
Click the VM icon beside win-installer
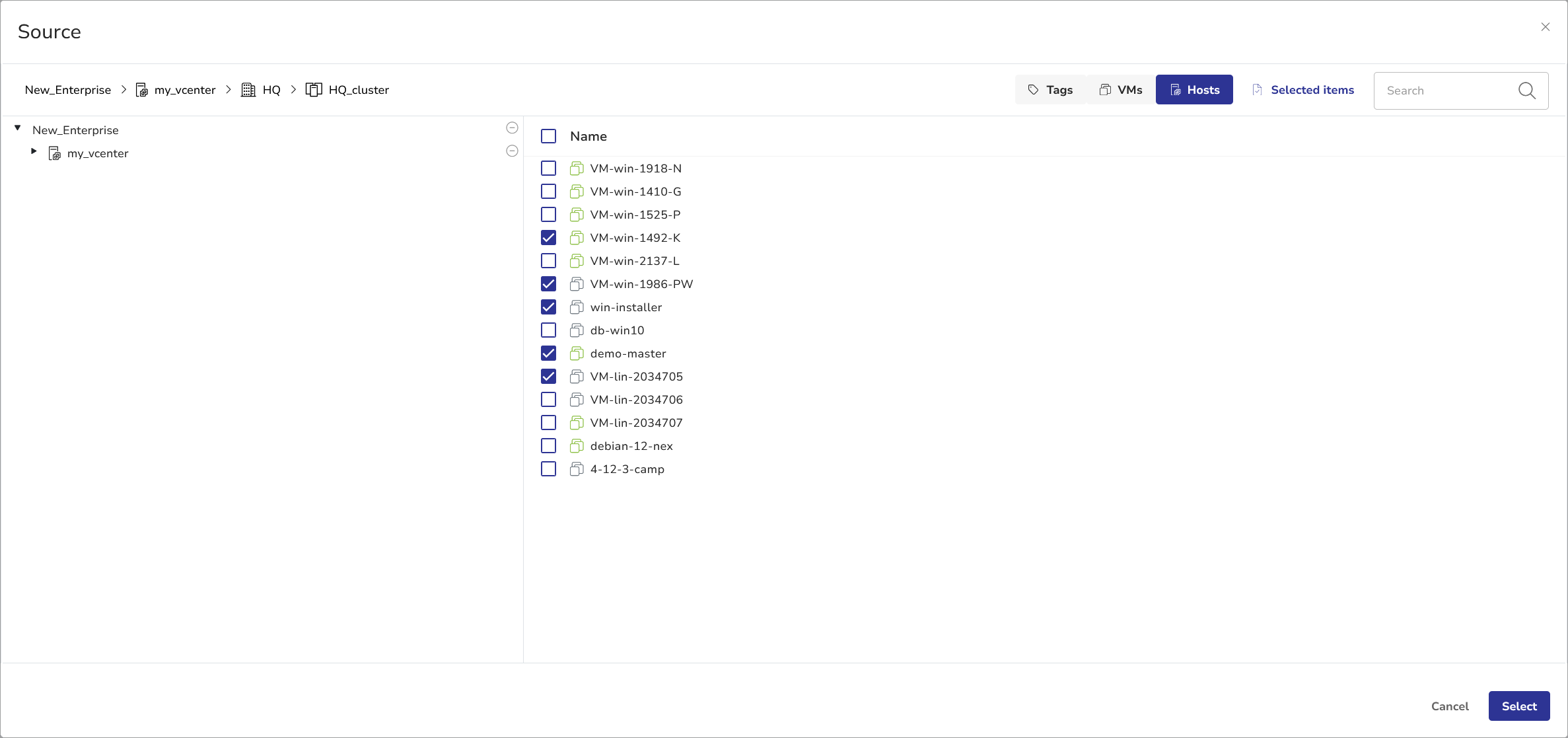click(577, 307)
